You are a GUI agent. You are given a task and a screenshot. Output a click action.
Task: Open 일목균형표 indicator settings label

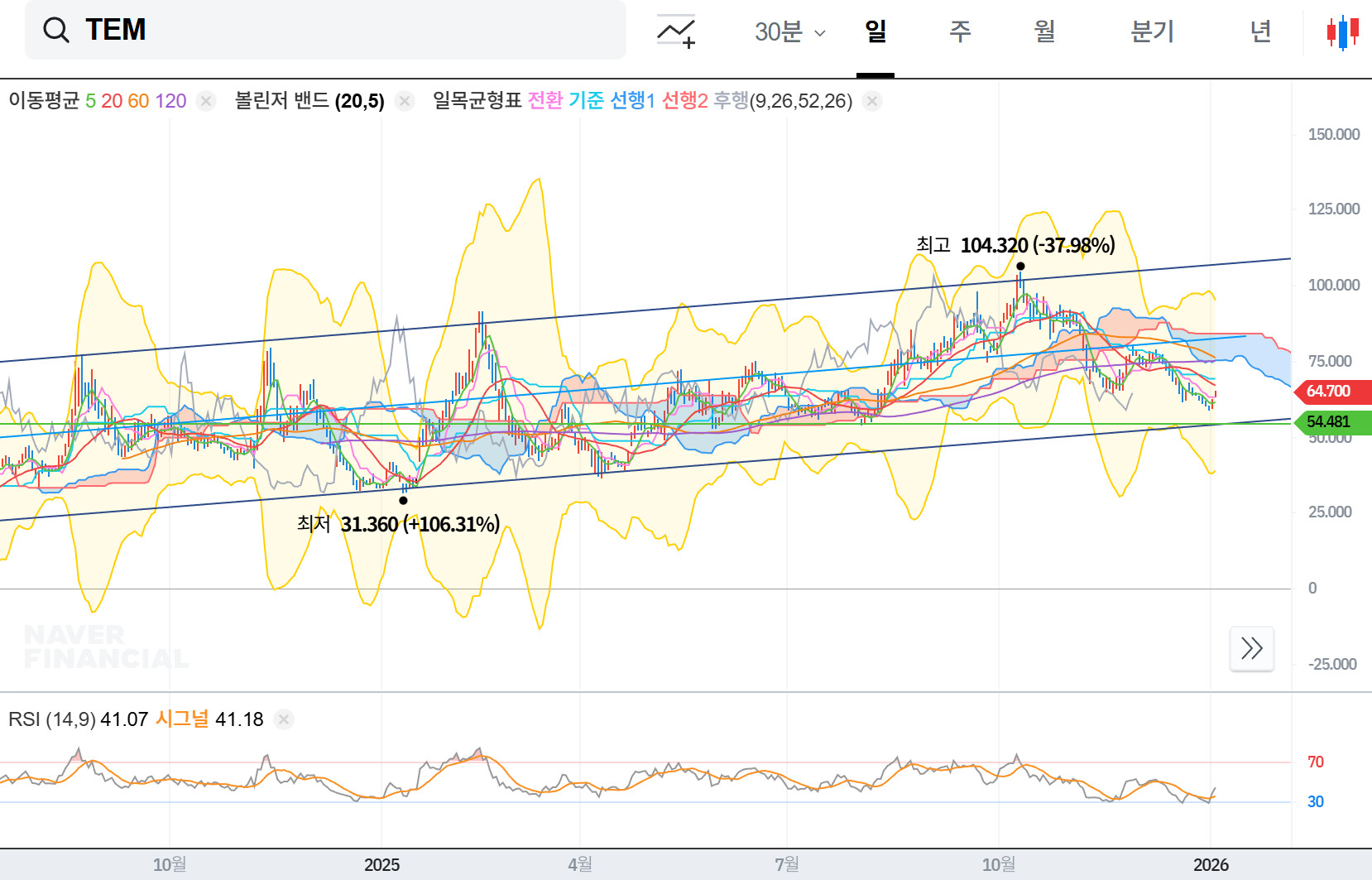pos(477,101)
